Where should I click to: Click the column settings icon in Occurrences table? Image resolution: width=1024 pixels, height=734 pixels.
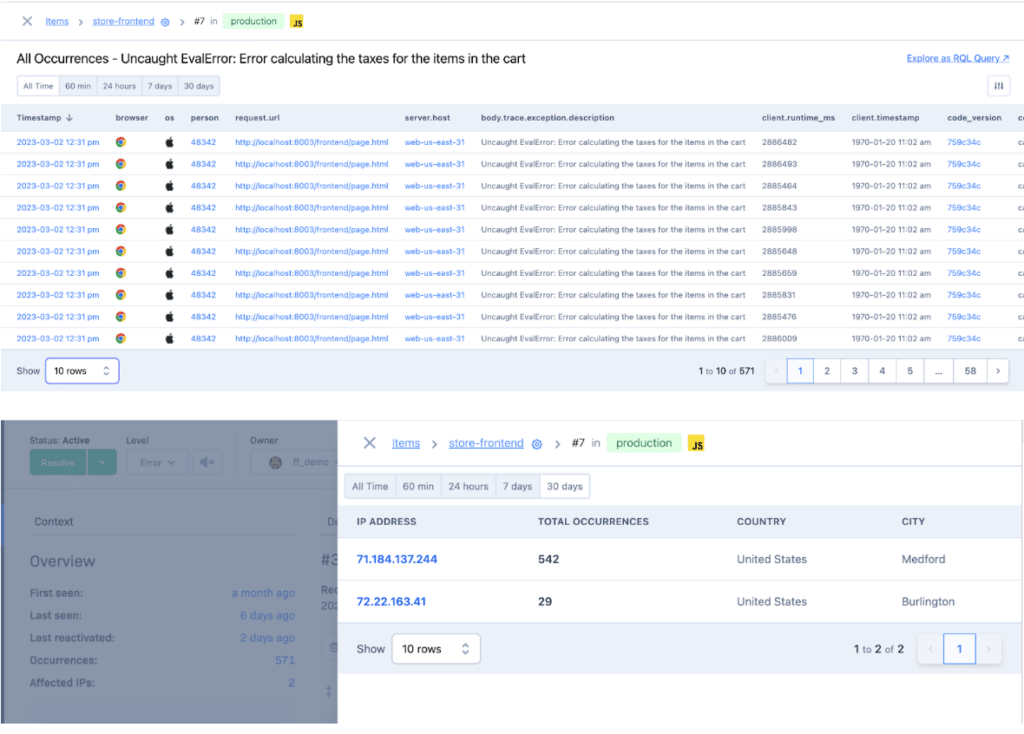(998, 86)
